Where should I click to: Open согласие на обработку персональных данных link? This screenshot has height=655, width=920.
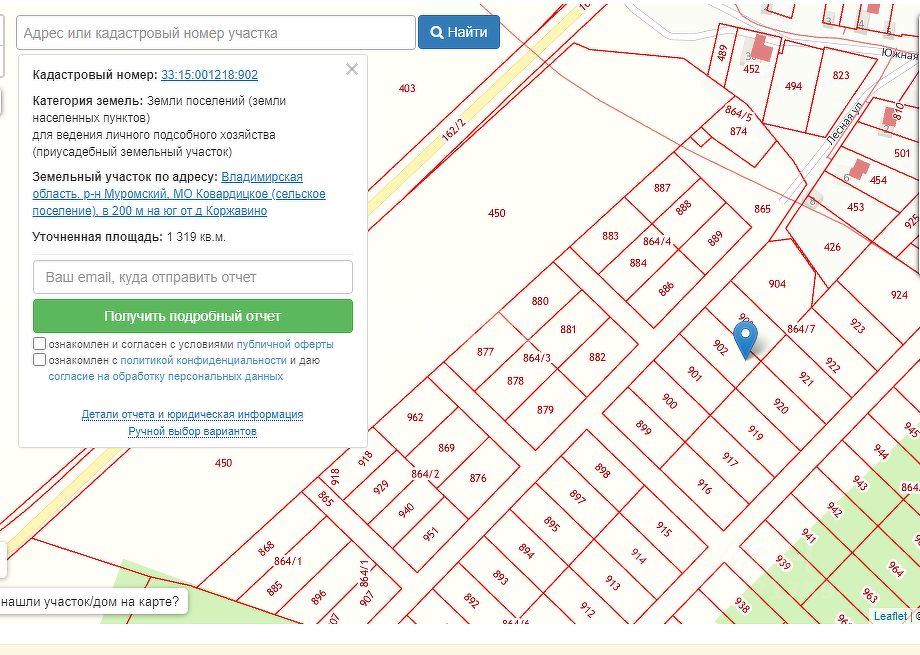coord(165,376)
